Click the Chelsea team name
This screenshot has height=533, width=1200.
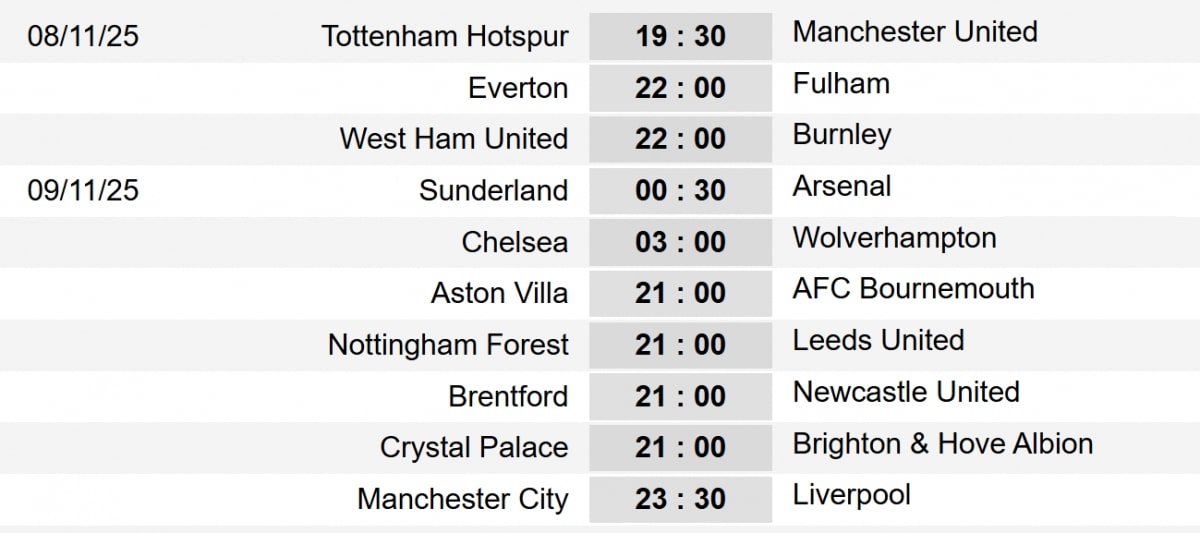[x=515, y=242]
